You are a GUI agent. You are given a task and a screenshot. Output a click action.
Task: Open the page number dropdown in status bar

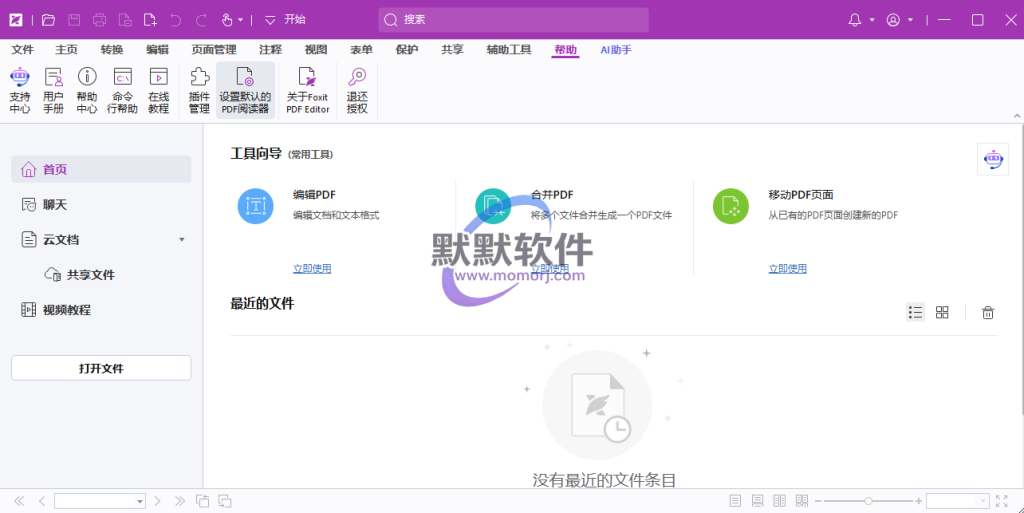pyautogui.click(x=139, y=501)
